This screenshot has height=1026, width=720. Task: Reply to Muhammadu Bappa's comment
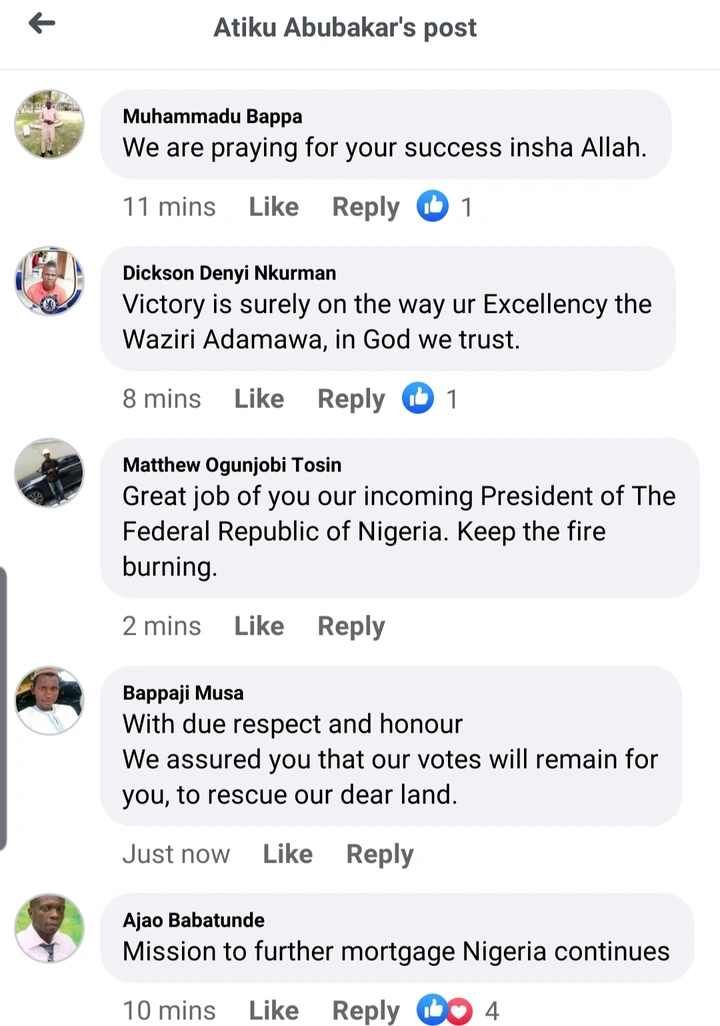[x=365, y=207]
